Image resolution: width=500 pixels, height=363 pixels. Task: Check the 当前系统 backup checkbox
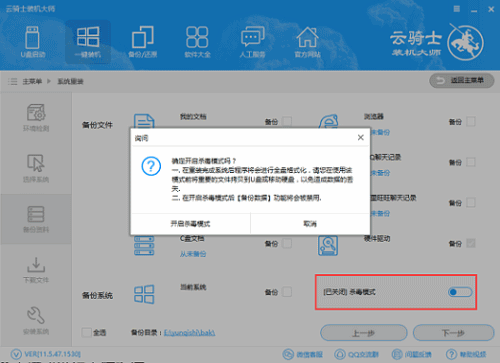pyautogui.click(x=287, y=292)
